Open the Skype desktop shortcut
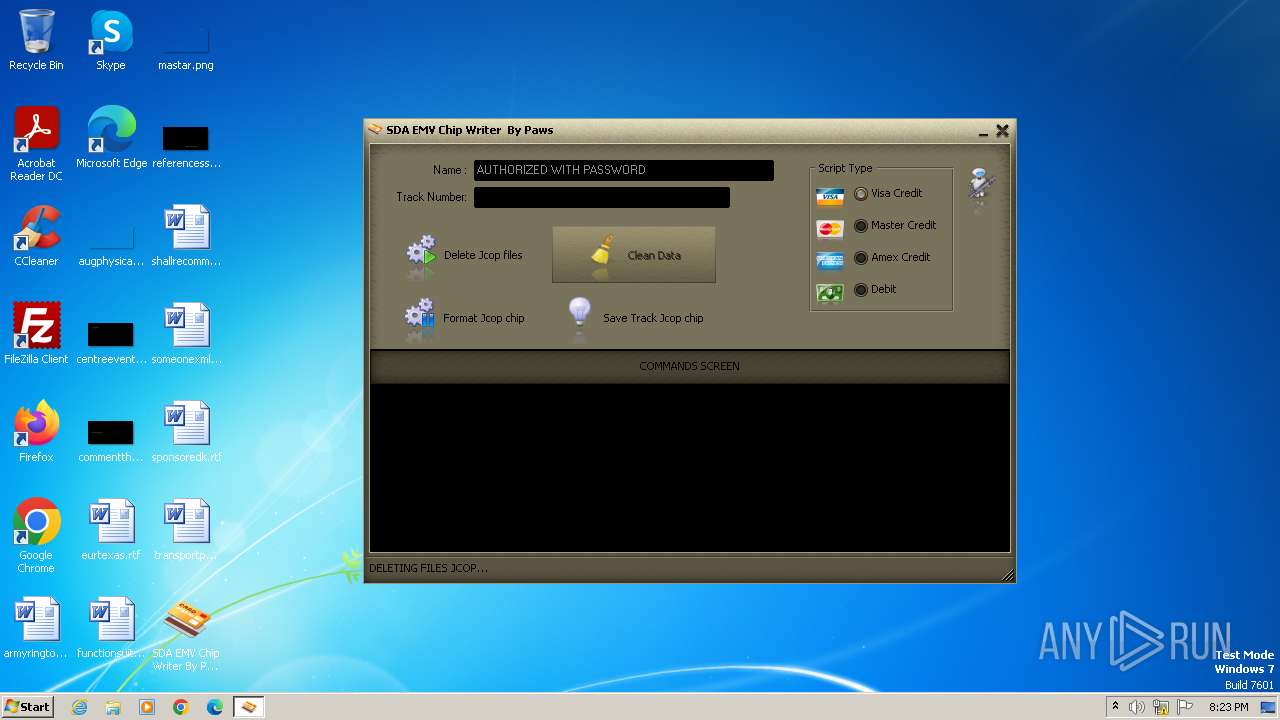 111,40
